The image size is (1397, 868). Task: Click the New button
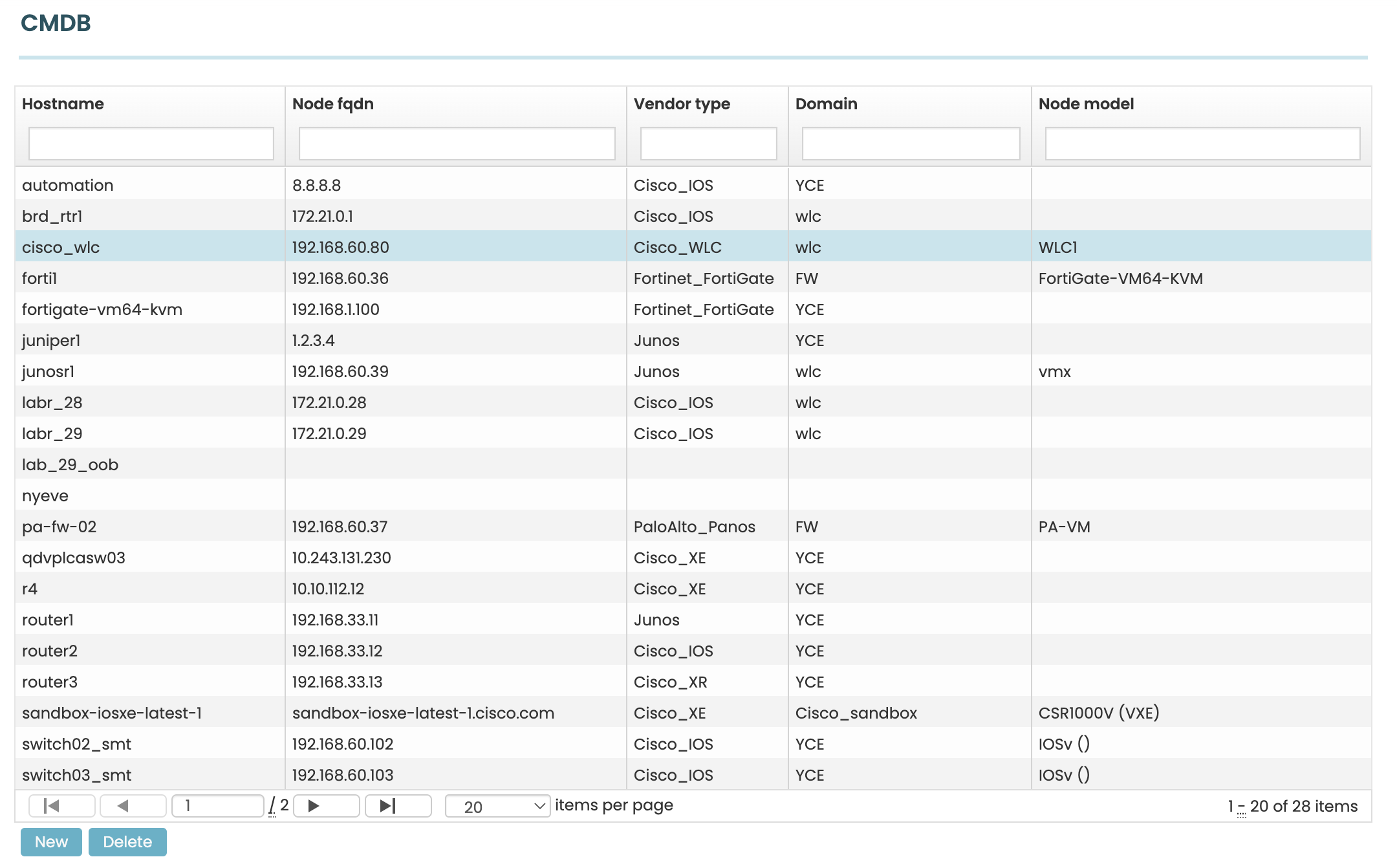click(x=50, y=841)
